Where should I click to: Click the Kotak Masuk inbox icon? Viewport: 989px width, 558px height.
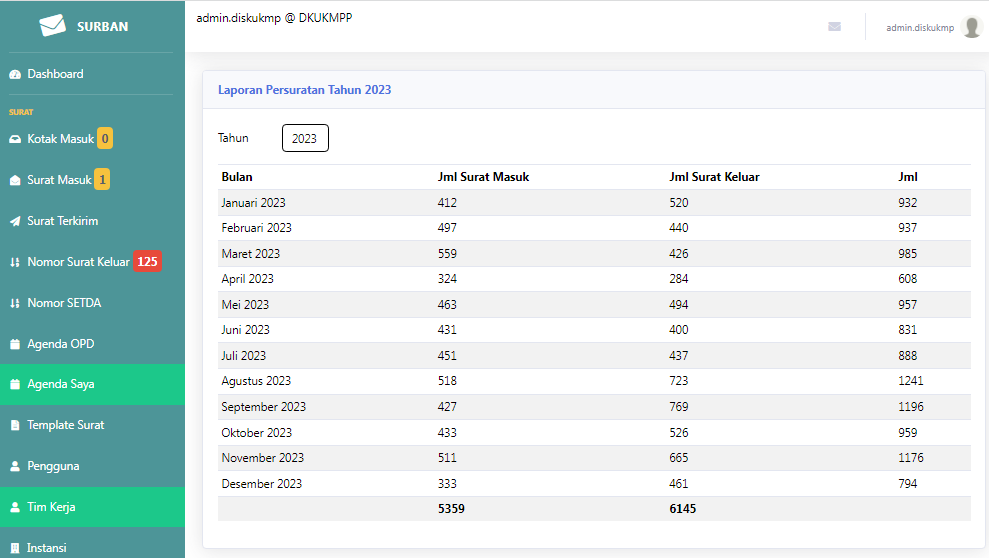click(15, 139)
